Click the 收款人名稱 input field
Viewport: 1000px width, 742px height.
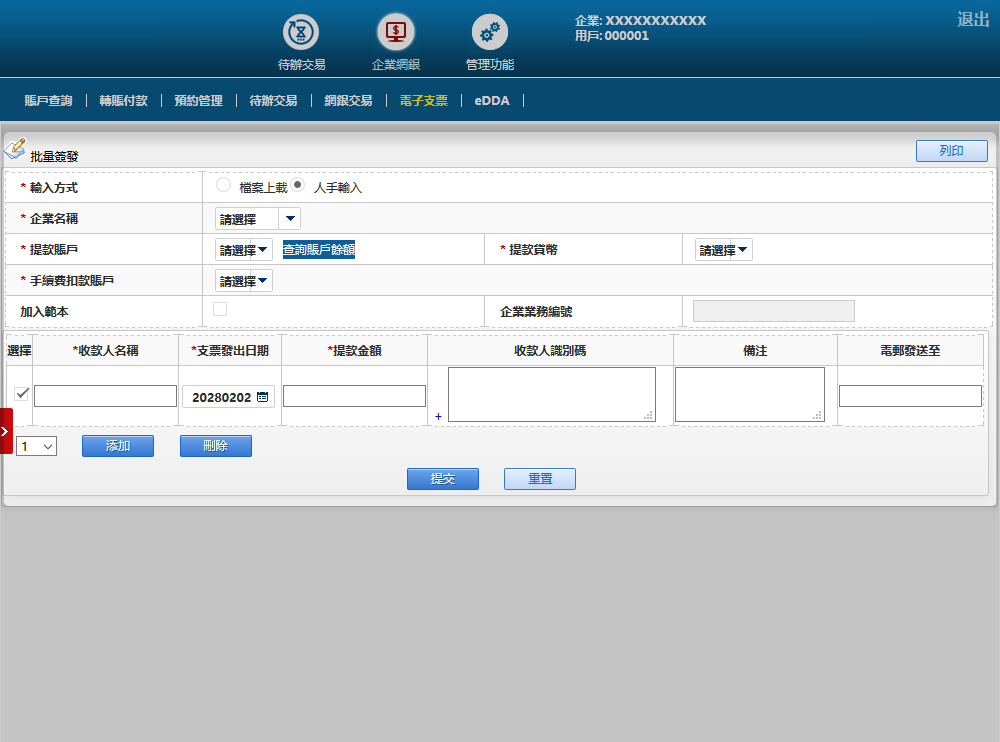point(105,396)
